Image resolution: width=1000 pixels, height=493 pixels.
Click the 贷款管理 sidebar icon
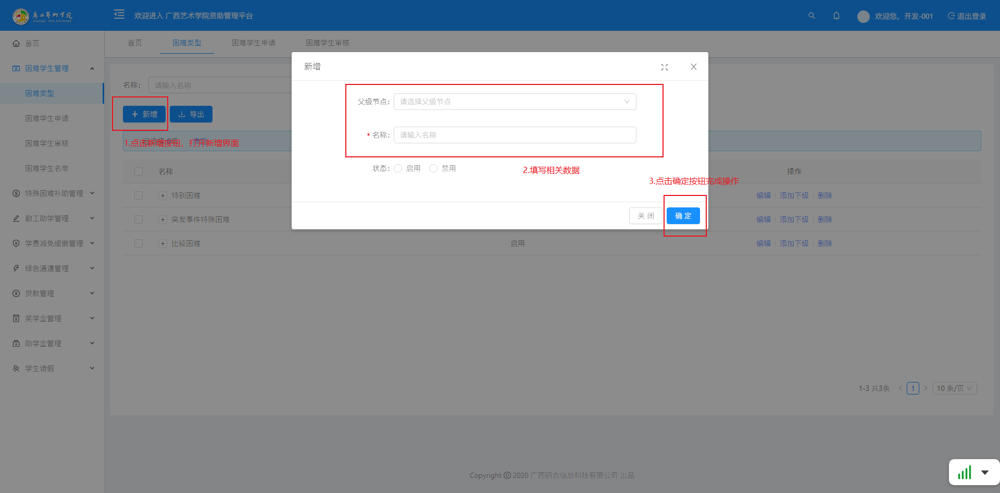click(17, 293)
